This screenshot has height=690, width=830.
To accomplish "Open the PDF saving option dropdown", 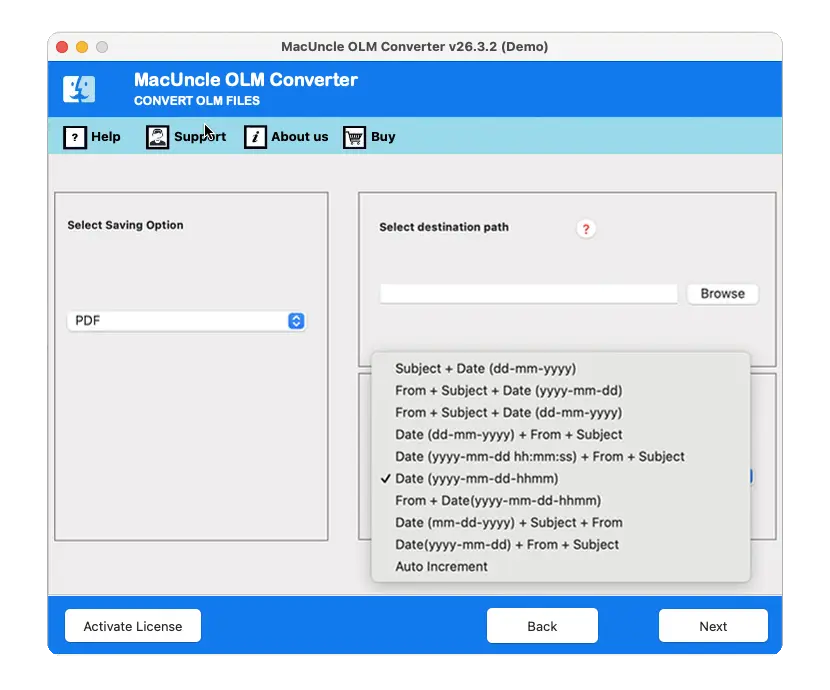I will (x=186, y=321).
